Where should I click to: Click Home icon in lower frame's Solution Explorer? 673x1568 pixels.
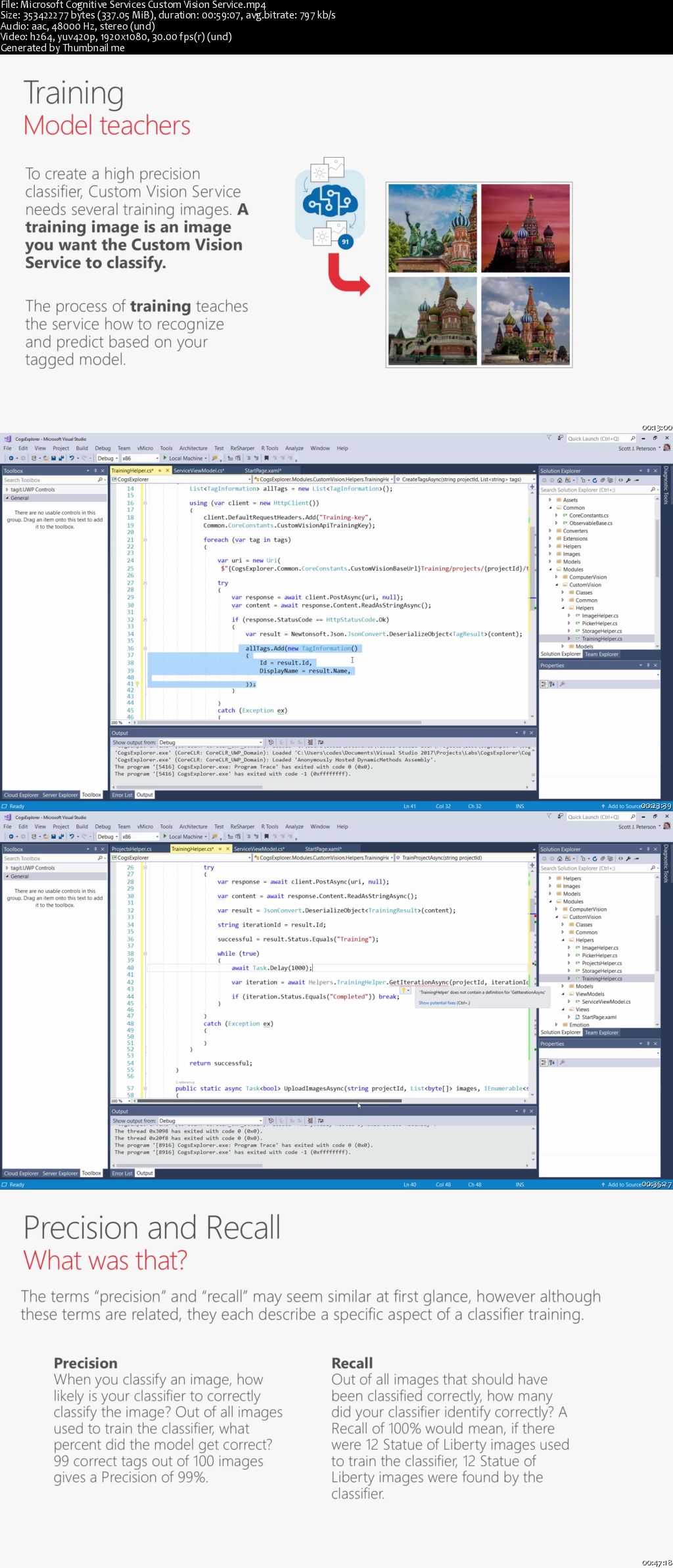560,859
